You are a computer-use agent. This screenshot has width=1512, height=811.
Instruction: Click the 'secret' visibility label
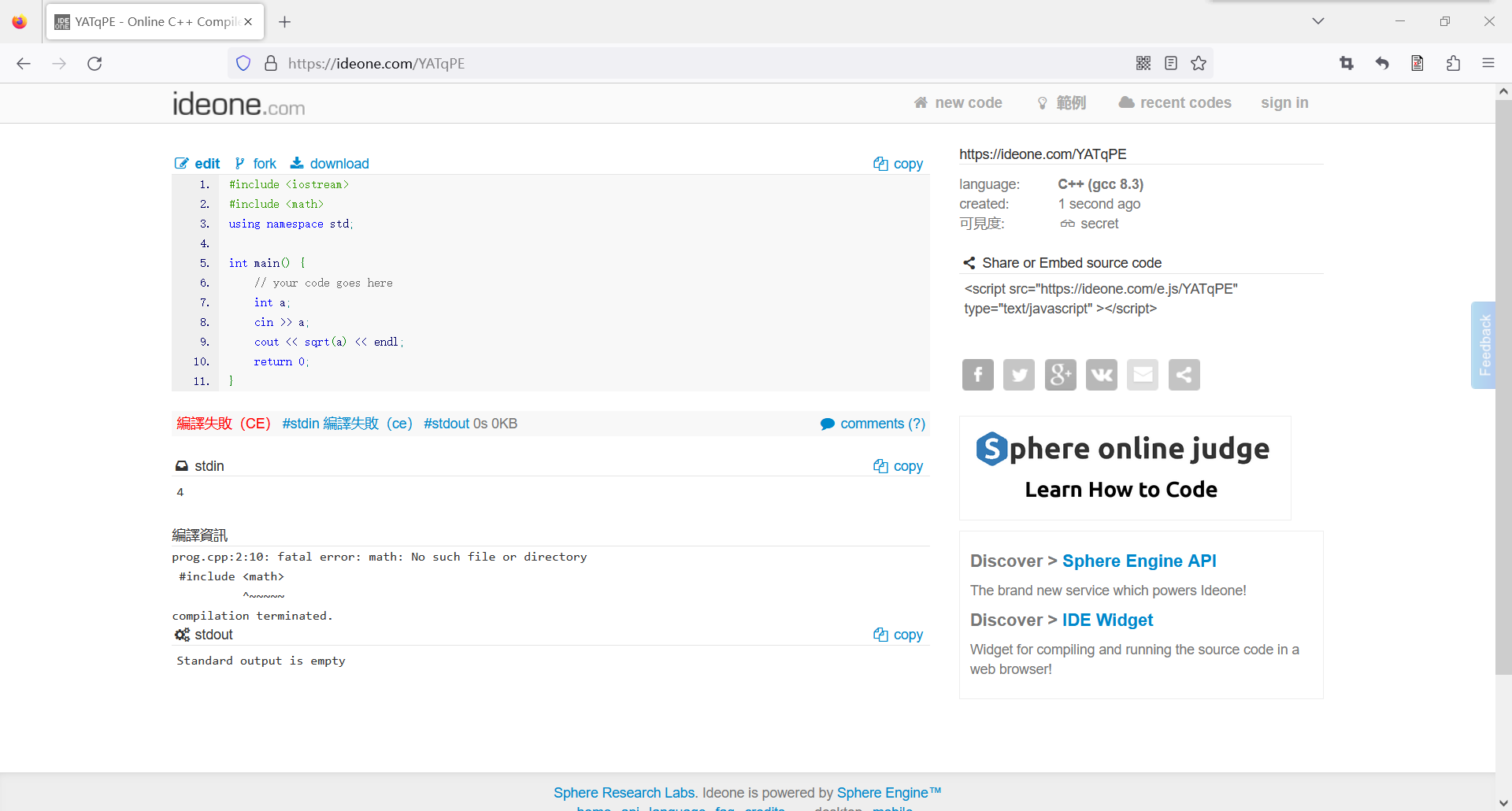pos(1099,224)
